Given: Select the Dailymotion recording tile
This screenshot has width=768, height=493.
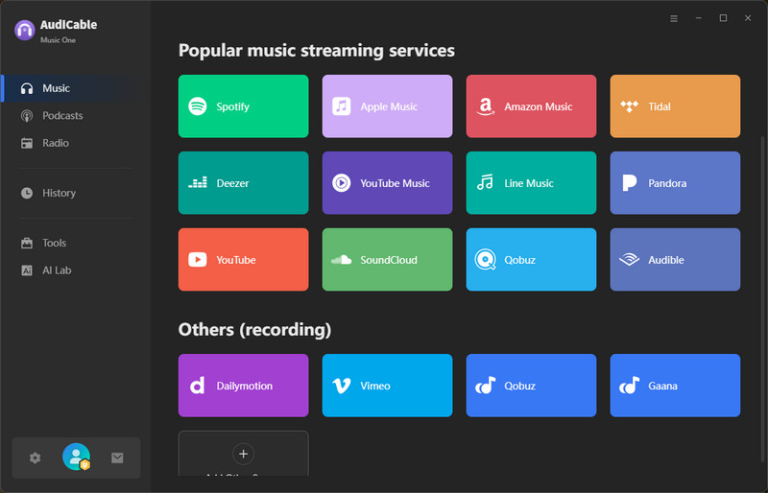Looking at the screenshot, I should pos(243,385).
